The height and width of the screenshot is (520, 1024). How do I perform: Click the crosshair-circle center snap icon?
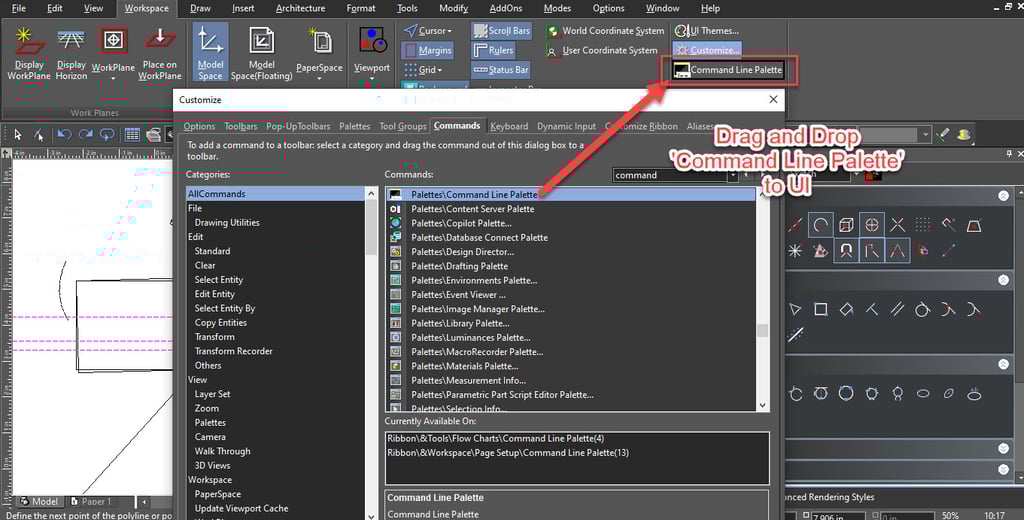point(871,225)
